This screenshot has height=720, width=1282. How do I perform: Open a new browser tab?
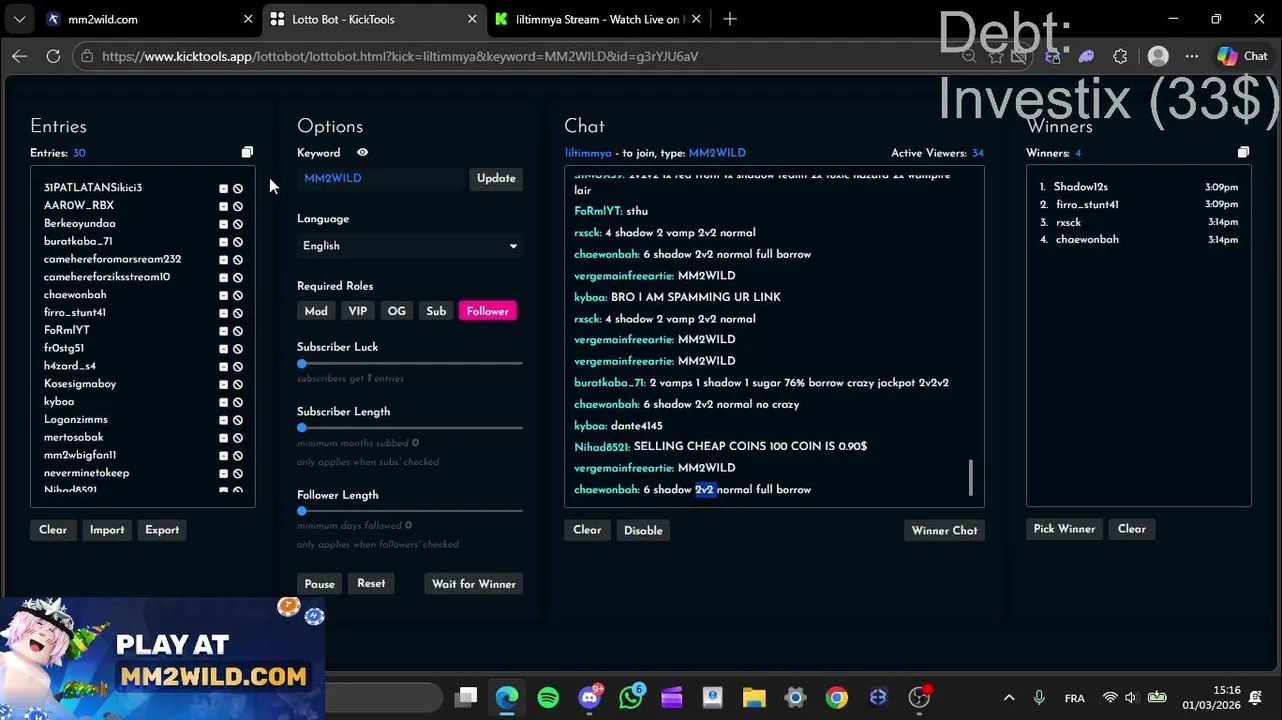(x=730, y=19)
